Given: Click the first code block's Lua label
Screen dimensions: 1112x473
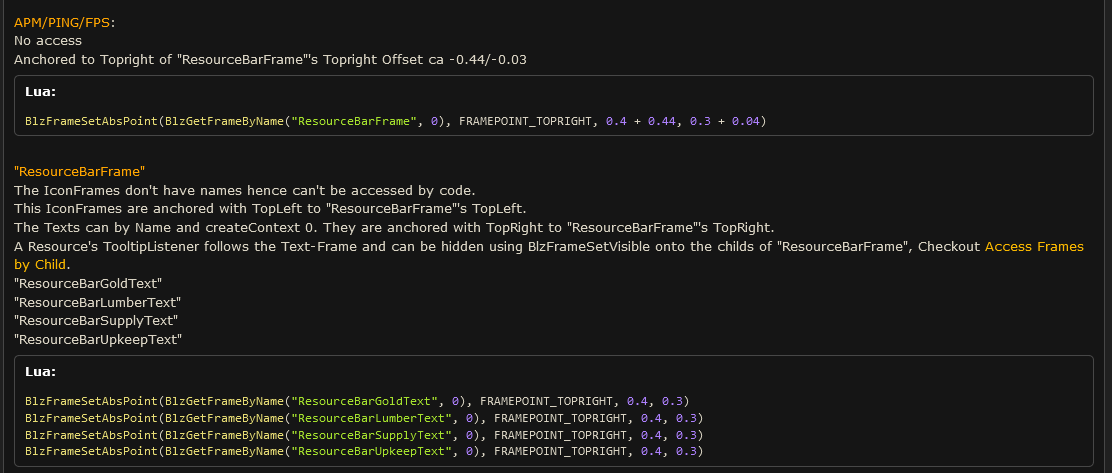Looking at the screenshot, I should point(40,92).
